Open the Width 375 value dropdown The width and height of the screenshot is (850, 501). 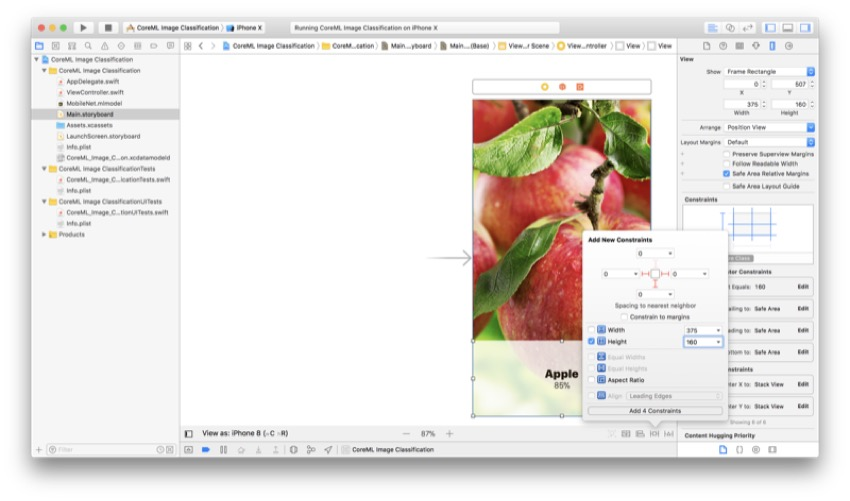point(718,330)
